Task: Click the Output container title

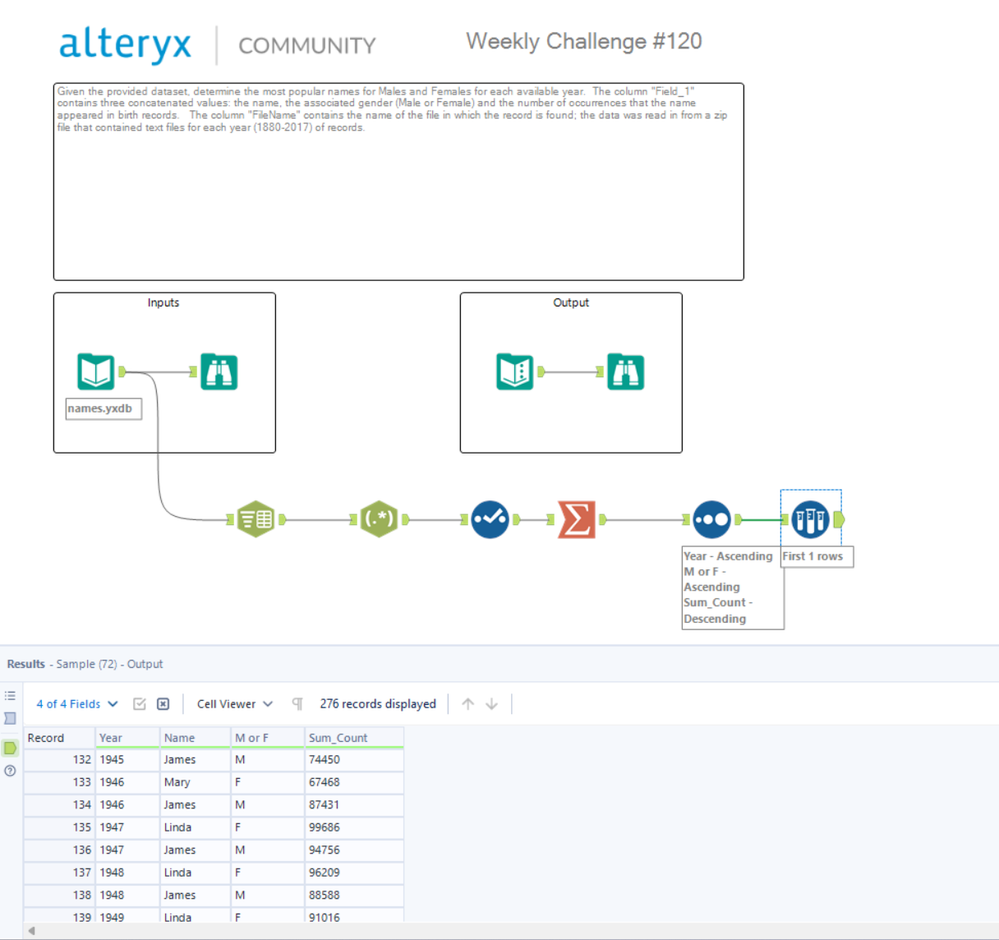Action: 571,302
